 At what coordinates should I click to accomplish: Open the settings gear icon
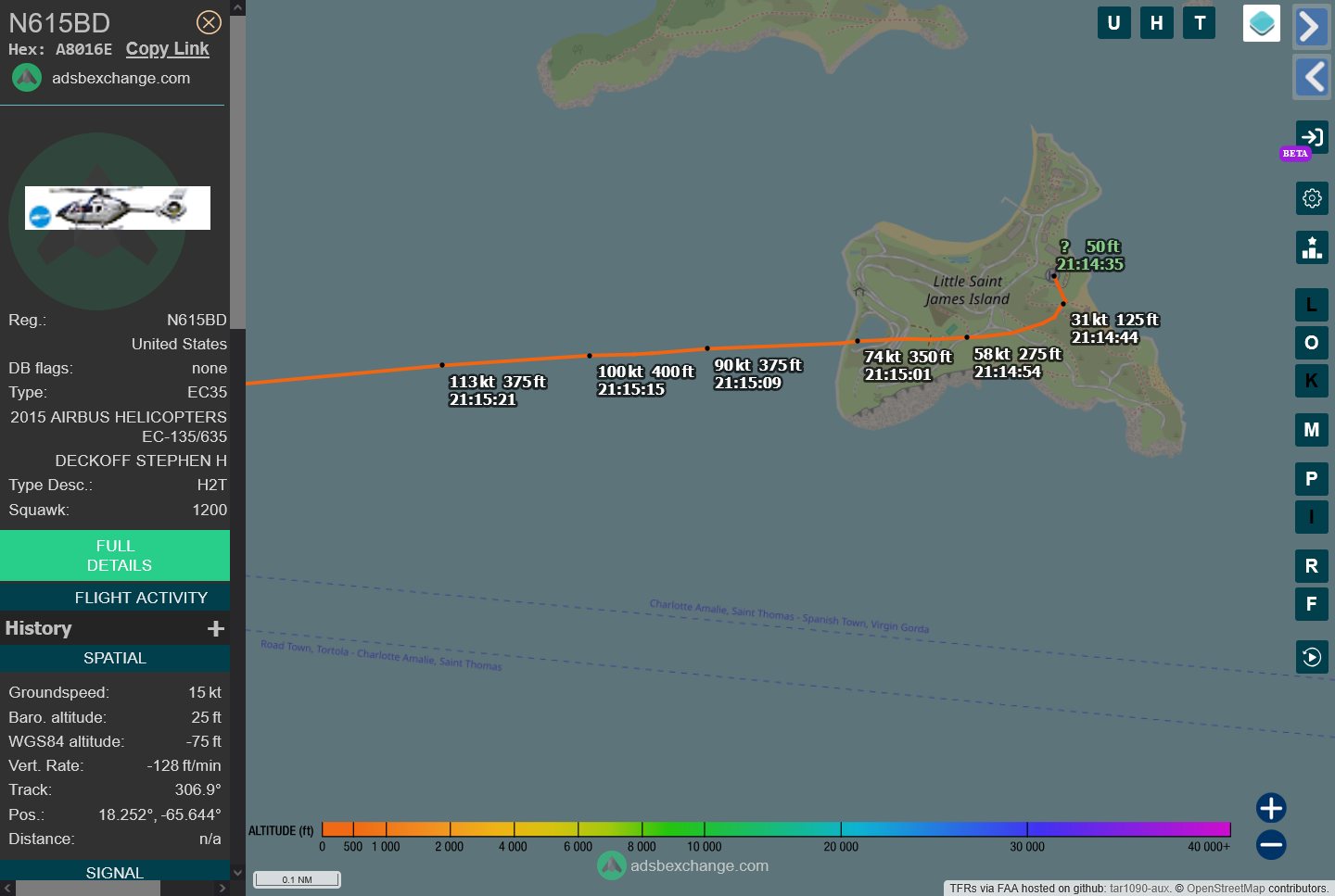point(1311,198)
